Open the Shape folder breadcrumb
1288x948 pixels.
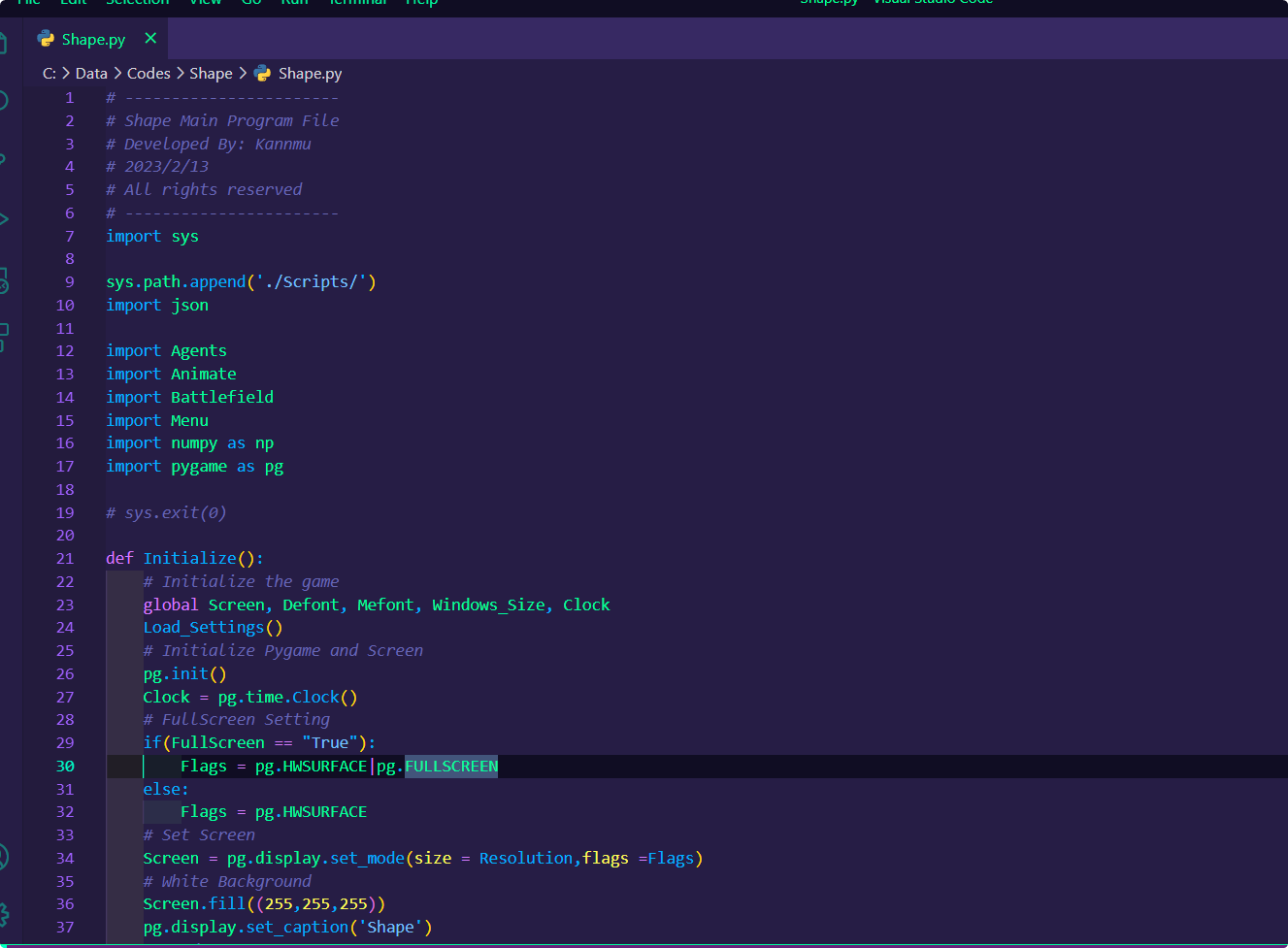point(211,74)
